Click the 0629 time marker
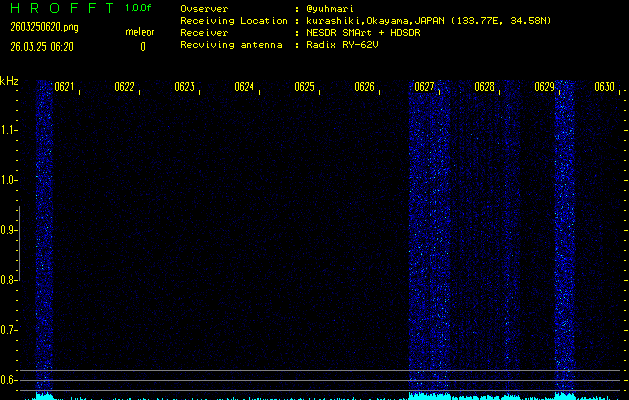The width and height of the screenshot is (629, 400). [544, 87]
